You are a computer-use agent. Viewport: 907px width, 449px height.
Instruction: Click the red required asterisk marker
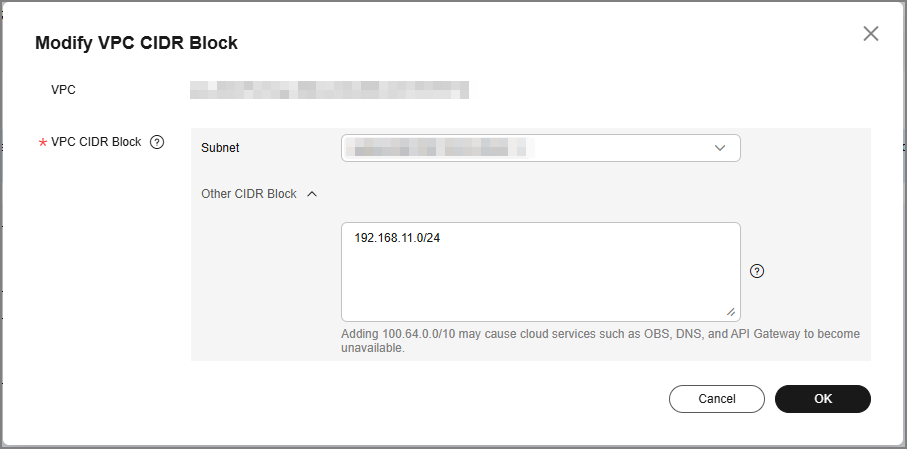(x=42, y=143)
